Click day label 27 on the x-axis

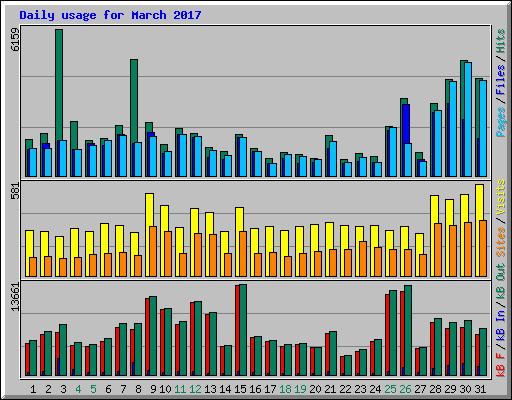pos(420,389)
